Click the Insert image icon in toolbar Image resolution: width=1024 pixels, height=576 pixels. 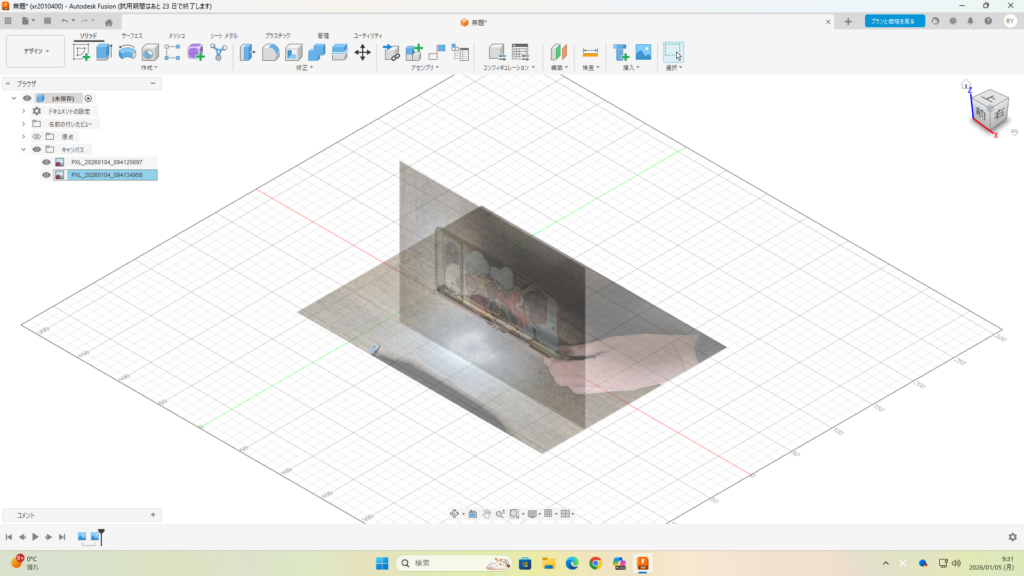(643, 52)
